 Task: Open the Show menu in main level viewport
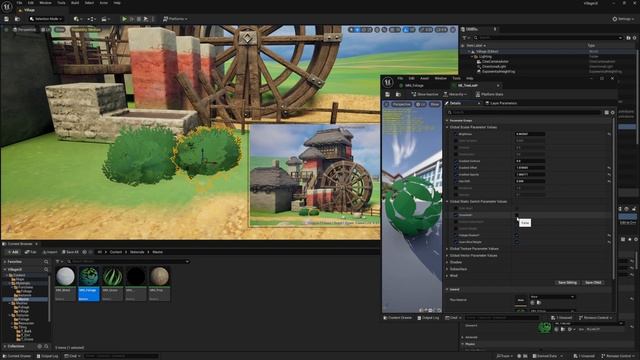pyautogui.click(x=60, y=29)
